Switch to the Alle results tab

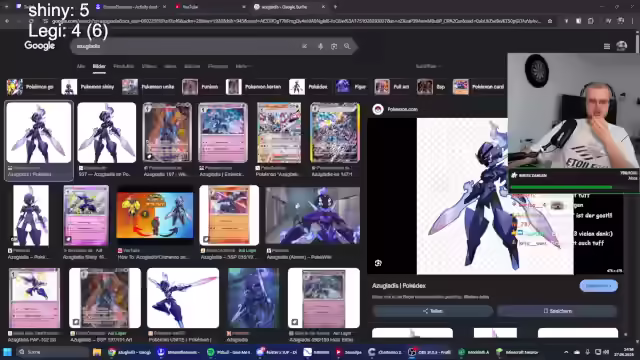(81, 66)
